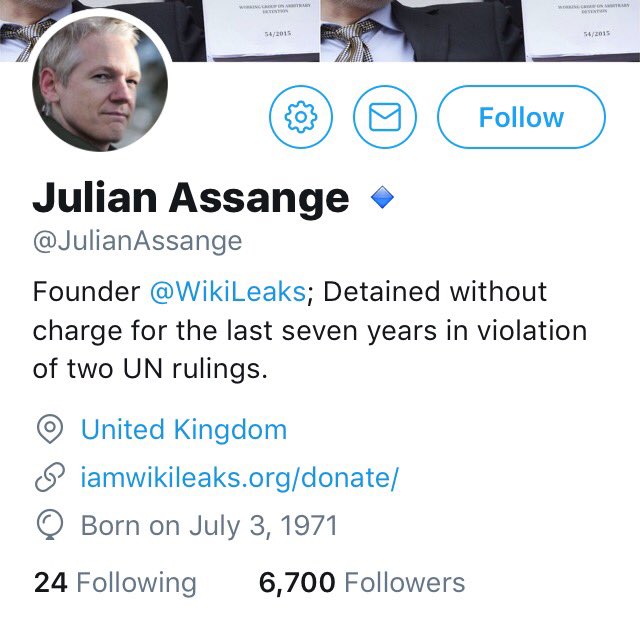
Task: Click the Born on July 3, 1971 text
Action: [209, 525]
